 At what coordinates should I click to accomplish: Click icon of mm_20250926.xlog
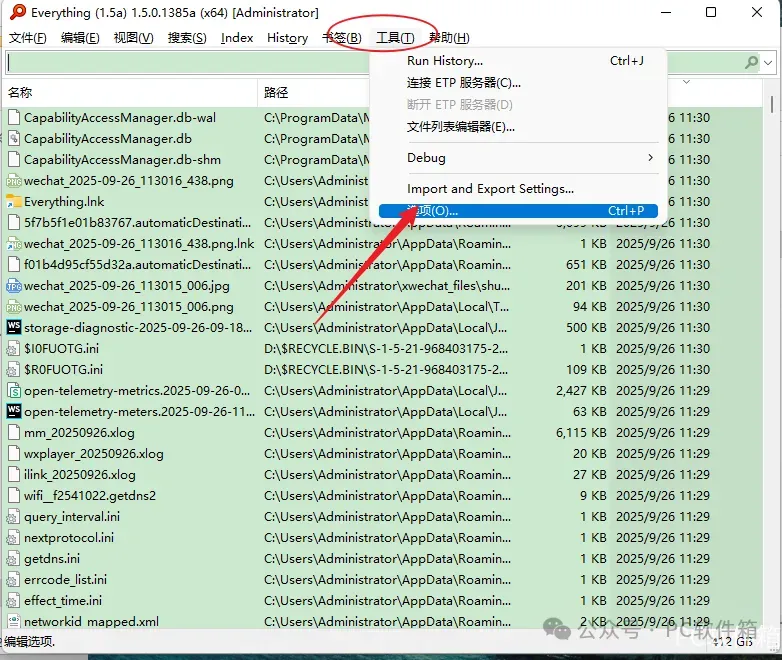[x=14, y=433]
